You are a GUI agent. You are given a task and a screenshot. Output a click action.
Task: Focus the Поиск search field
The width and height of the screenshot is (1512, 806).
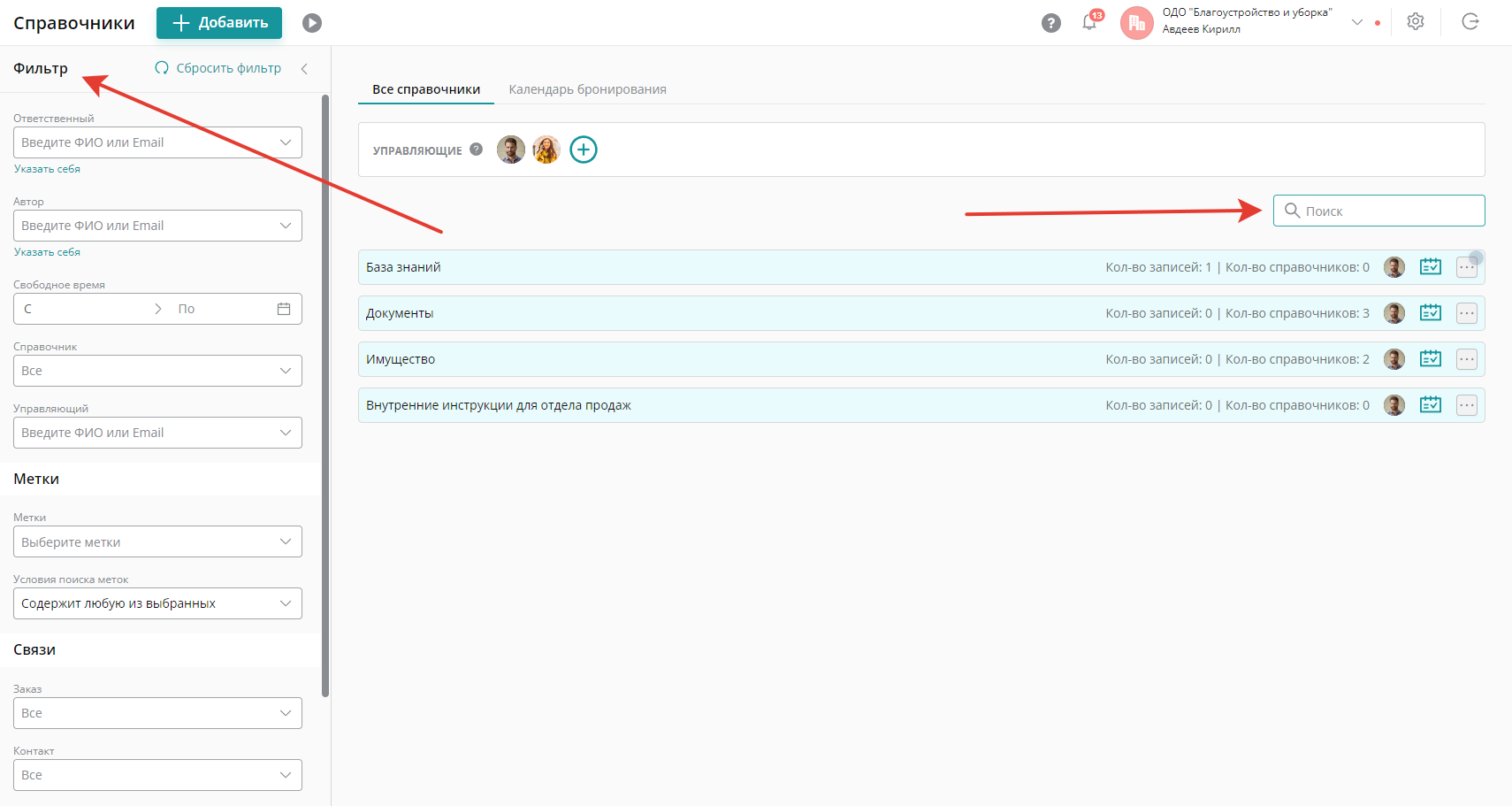(1379, 211)
